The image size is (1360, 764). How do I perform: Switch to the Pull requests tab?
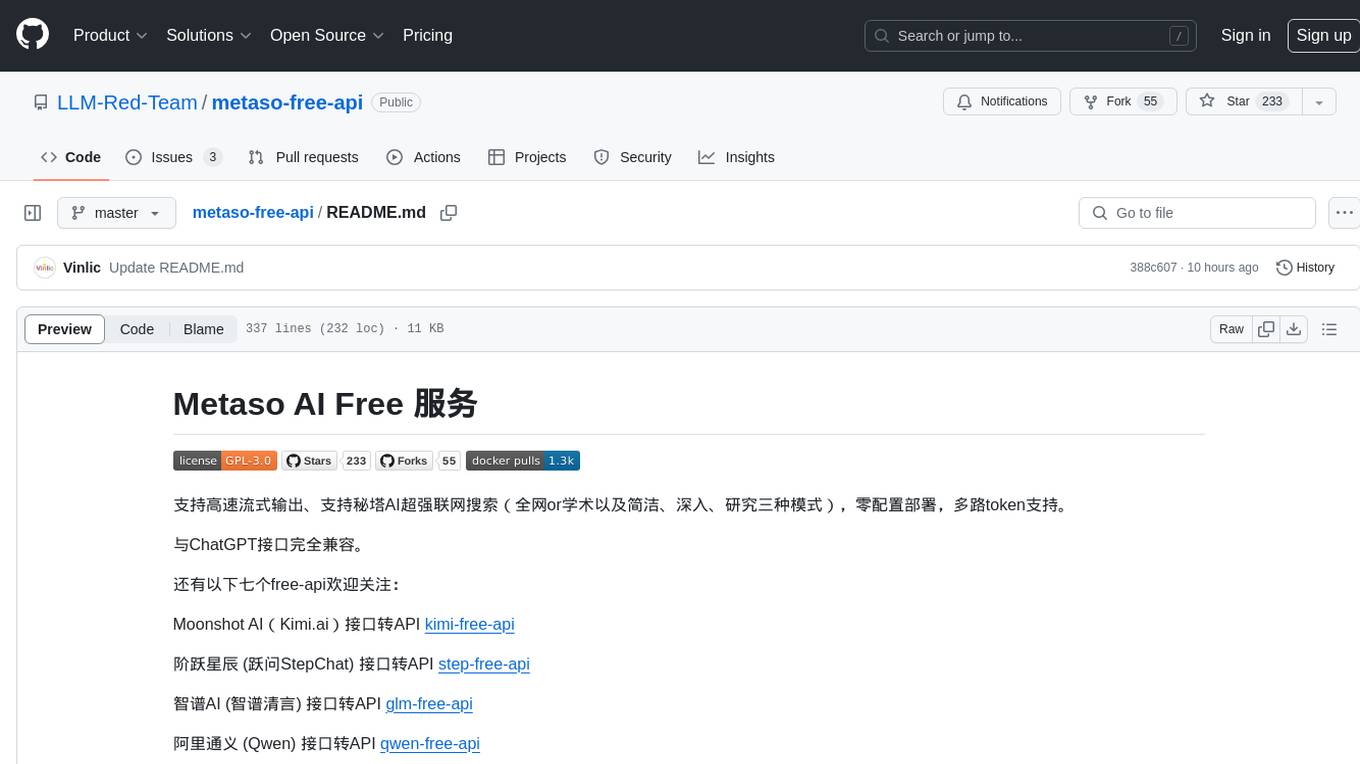(303, 157)
